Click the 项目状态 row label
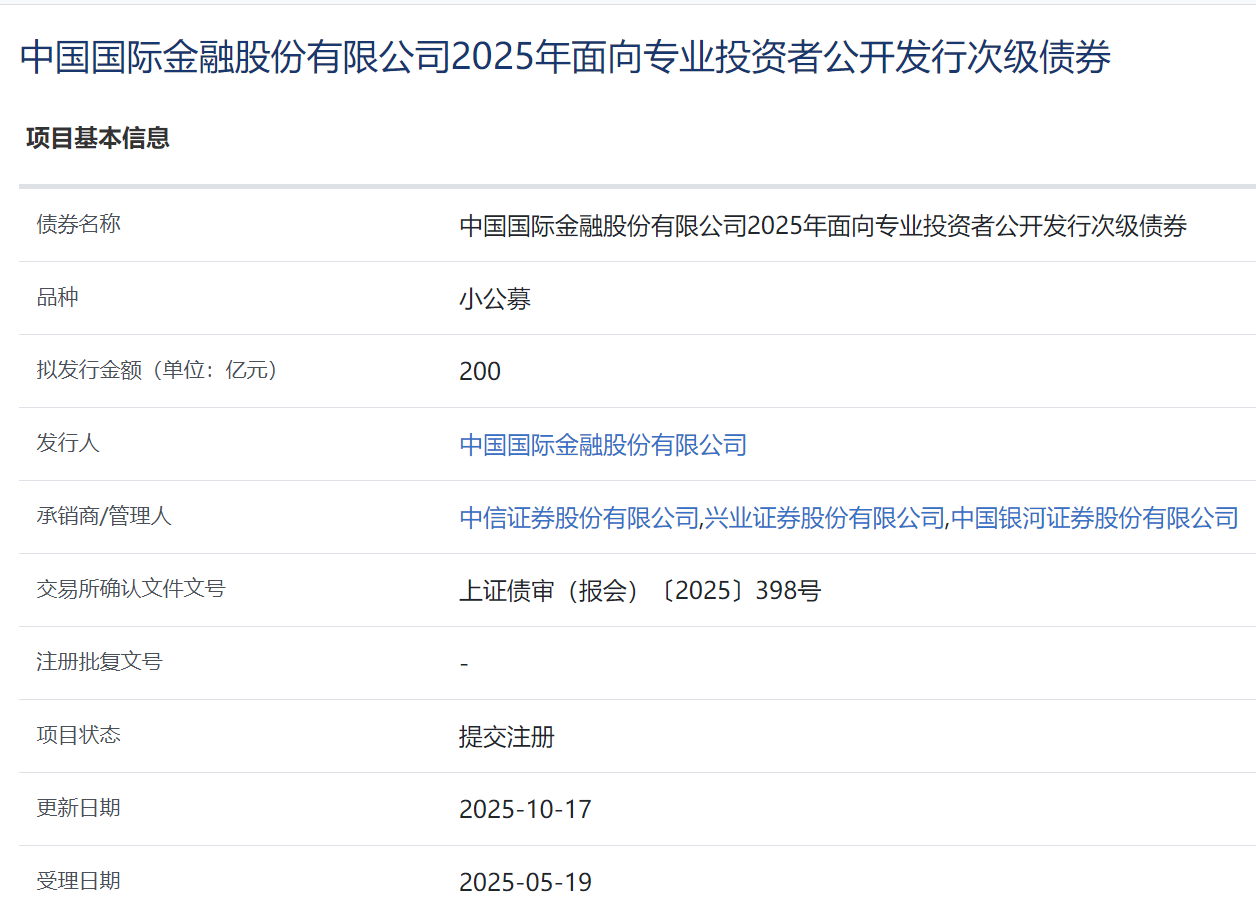1256x912 pixels. tap(79, 735)
